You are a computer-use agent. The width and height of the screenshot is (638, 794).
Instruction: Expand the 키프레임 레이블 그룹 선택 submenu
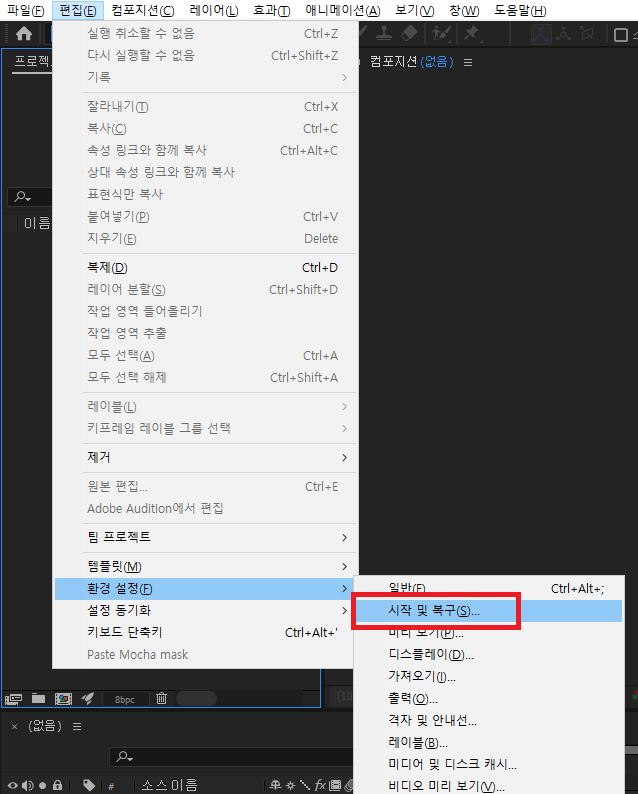(x=206, y=428)
